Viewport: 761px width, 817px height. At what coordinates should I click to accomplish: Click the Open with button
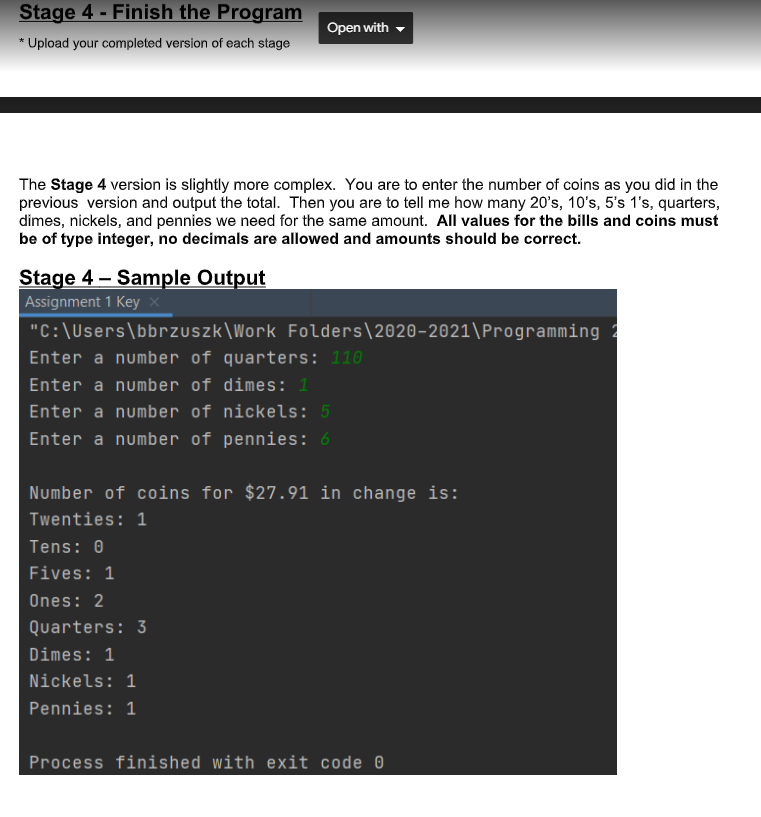(x=358, y=28)
